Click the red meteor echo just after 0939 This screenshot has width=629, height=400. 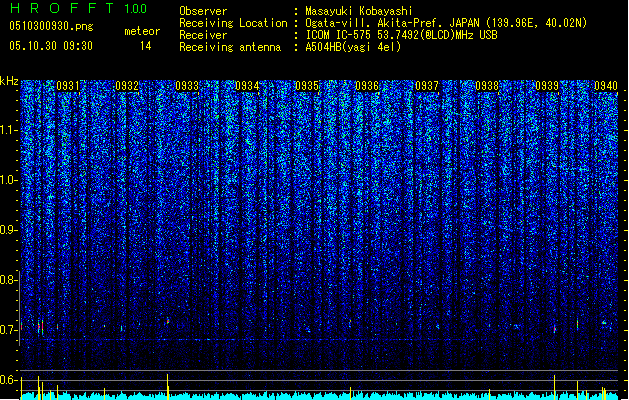click(x=554, y=329)
